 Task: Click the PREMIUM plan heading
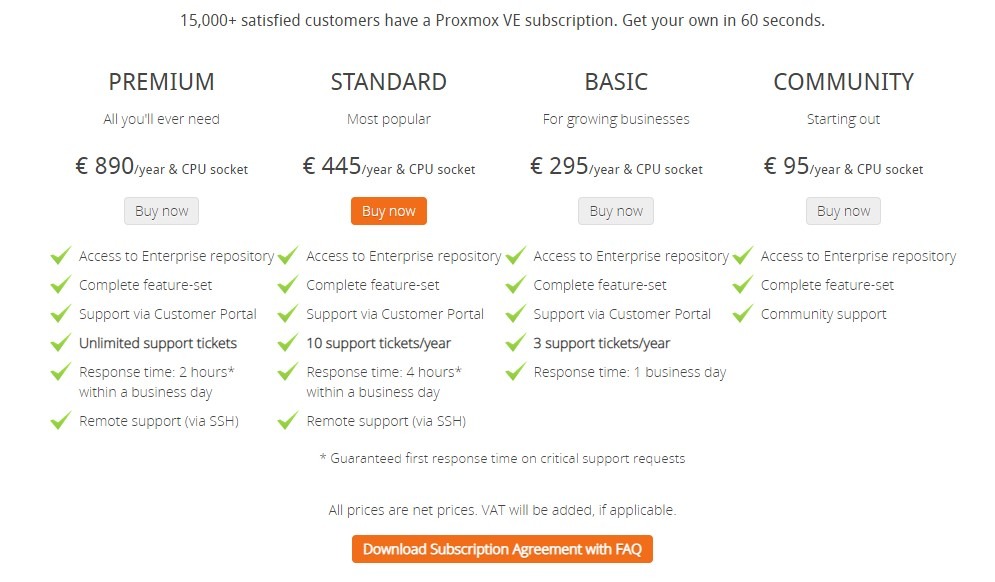point(161,82)
